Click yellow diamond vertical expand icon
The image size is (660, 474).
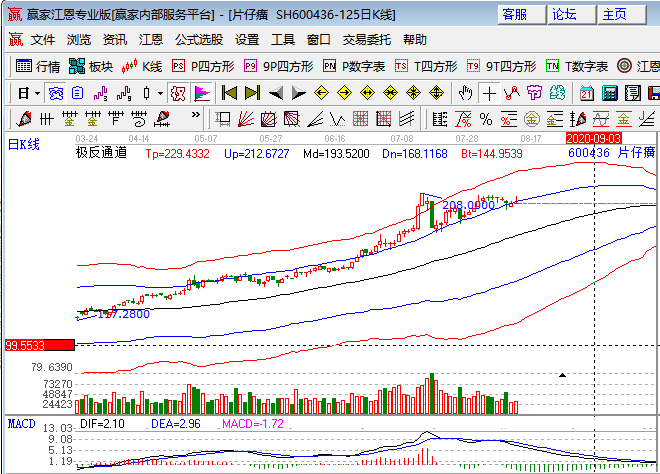(436, 93)
